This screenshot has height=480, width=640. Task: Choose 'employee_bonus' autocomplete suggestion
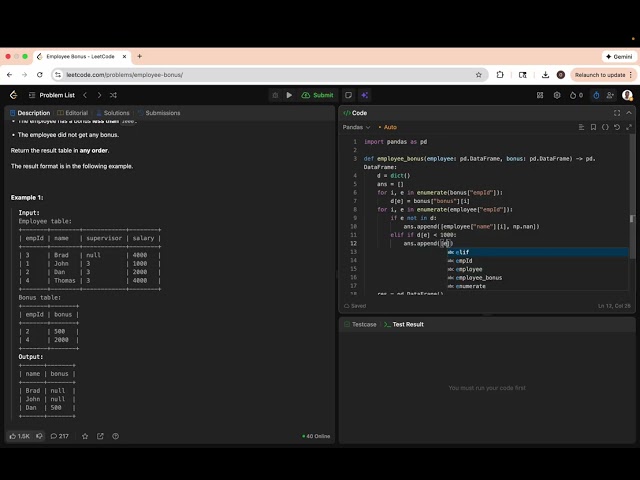pyautogui.click(x=479, y=277)
